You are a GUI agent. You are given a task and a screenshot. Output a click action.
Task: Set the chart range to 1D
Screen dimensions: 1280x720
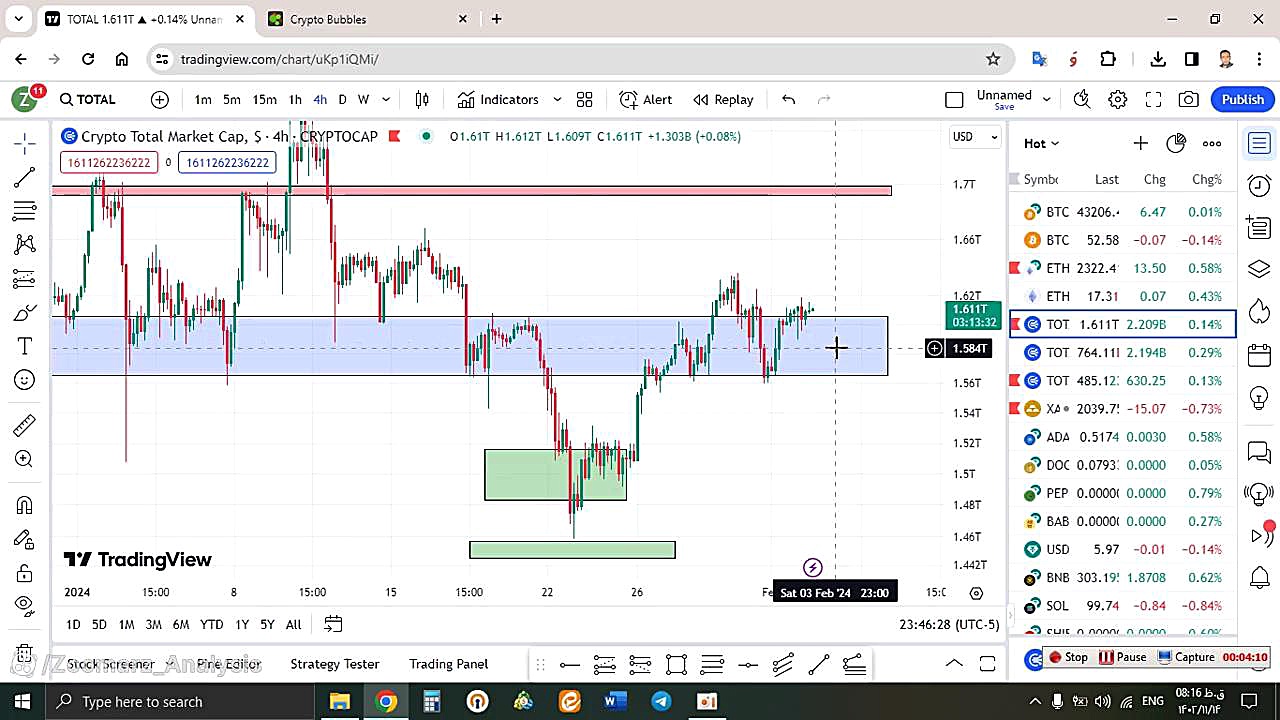tap(73, 624)
